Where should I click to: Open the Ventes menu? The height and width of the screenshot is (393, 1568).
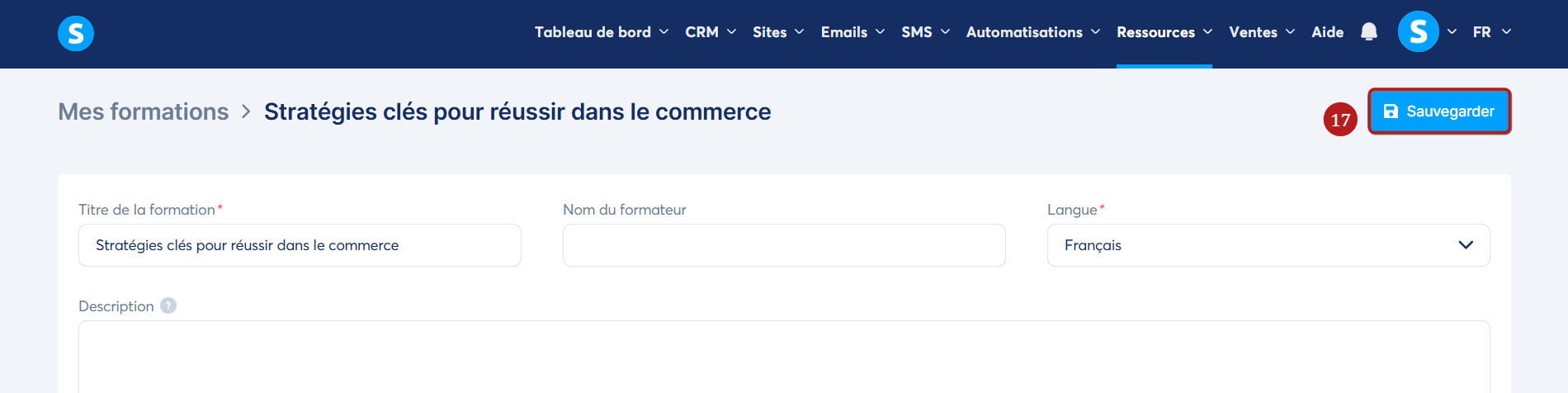(1262, 32)
